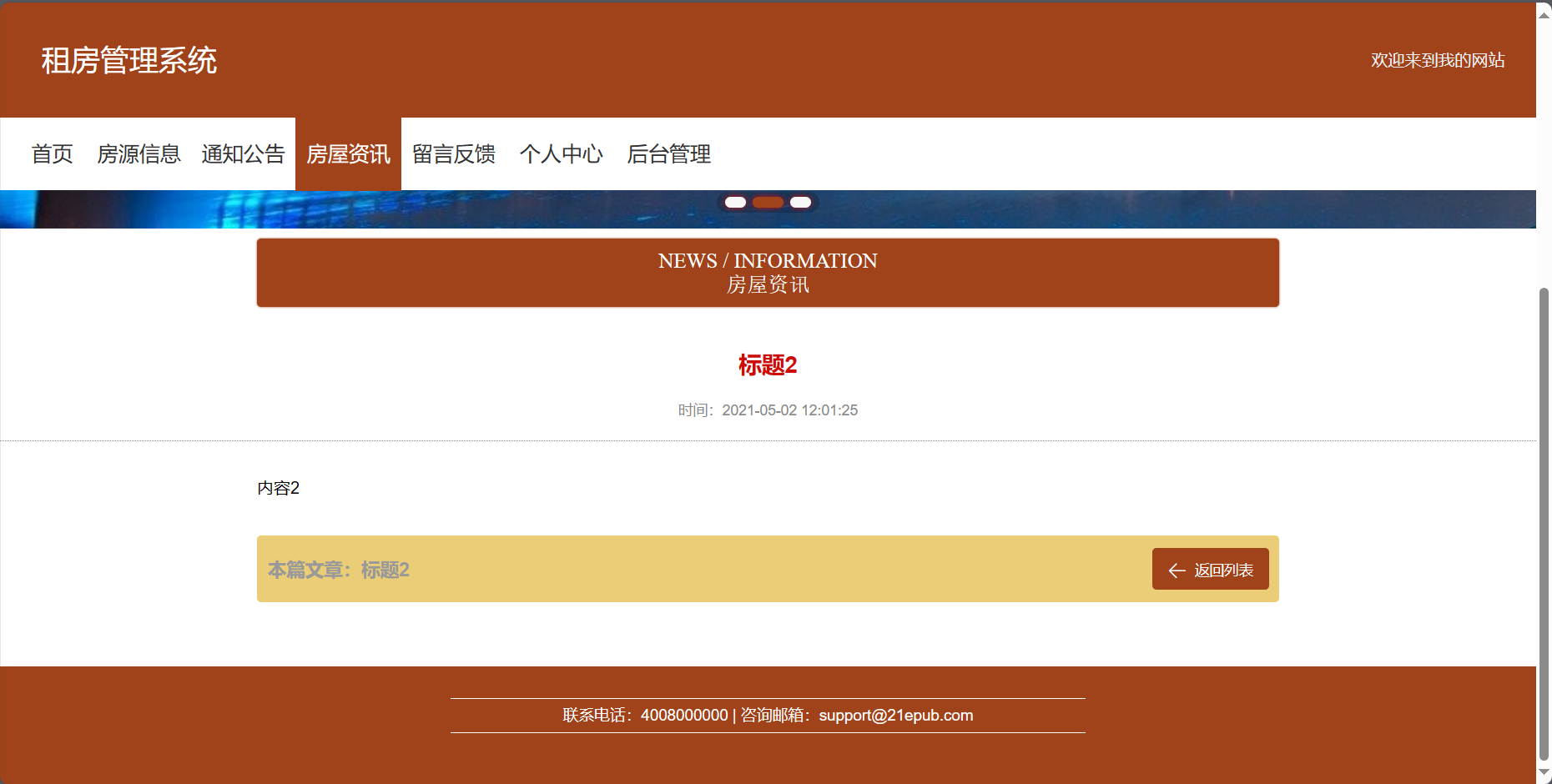
Task: Select the active 房屋资讯 tab
Action: 348,154
